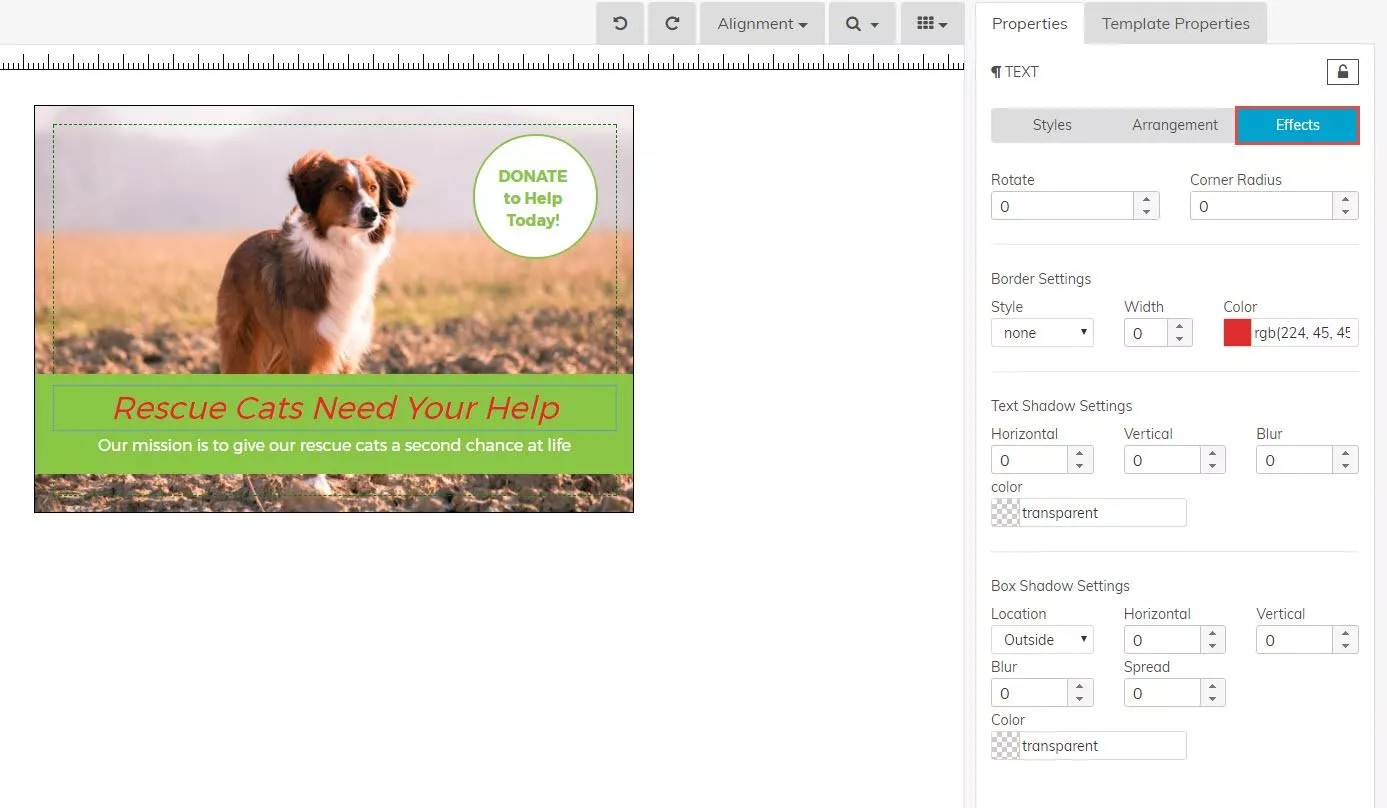The image size is (1387, 808).
Task: Open the Properties tab
Action: [x=1029, y=22]
